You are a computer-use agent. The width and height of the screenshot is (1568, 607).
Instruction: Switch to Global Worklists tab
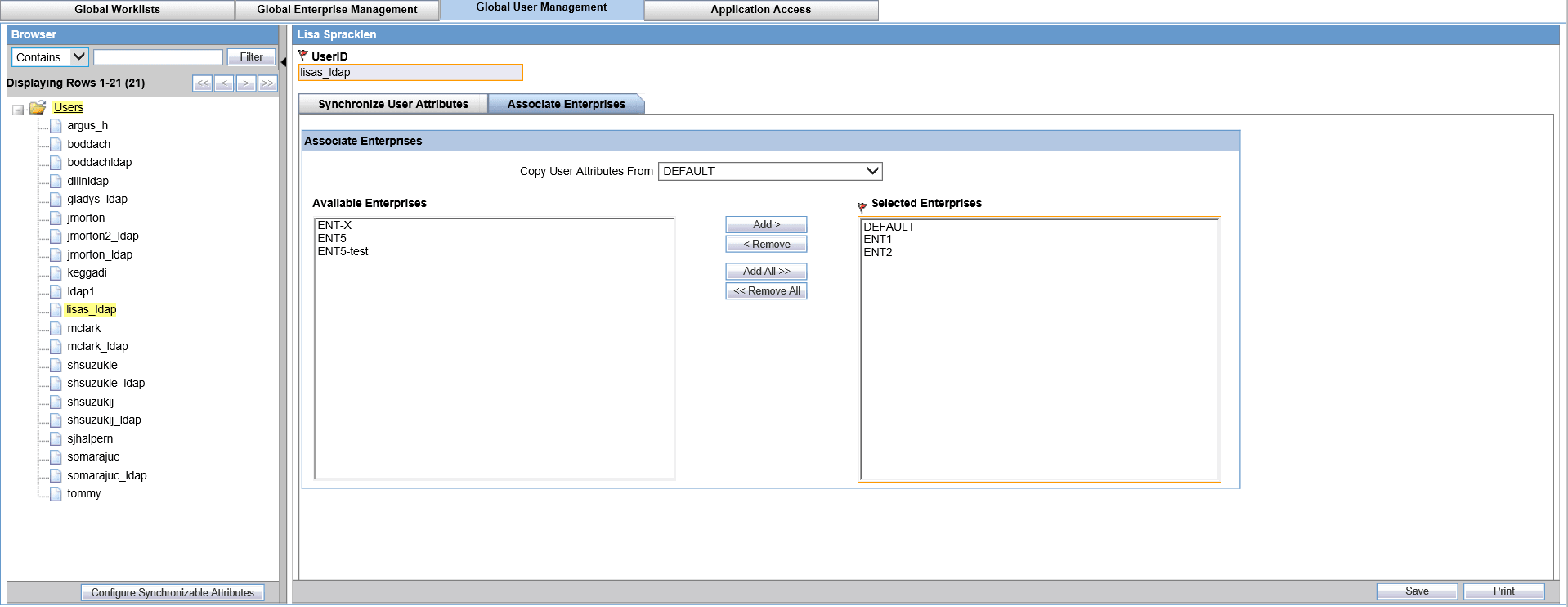117,10
